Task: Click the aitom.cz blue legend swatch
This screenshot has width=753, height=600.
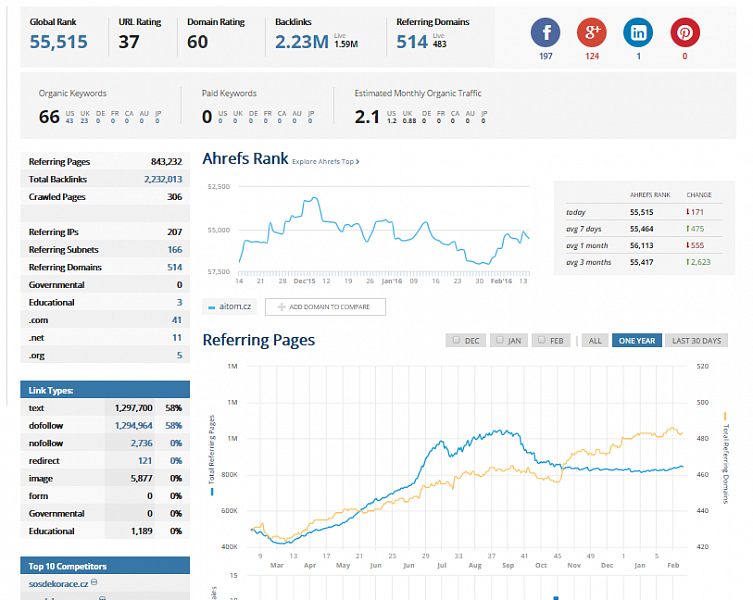Action: pos(210,307)
